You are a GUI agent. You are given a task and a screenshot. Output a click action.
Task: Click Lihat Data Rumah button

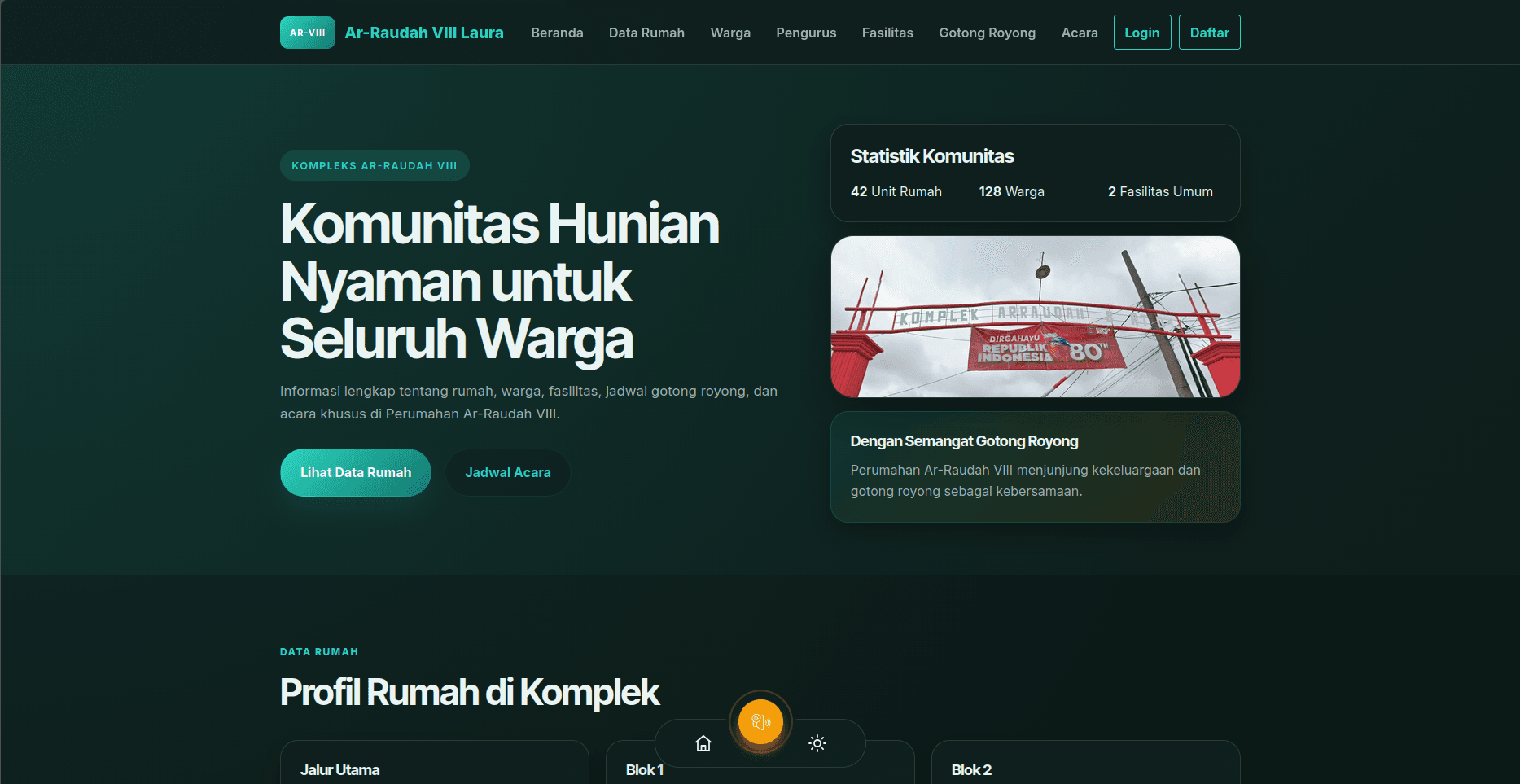(x=356, y=472)
